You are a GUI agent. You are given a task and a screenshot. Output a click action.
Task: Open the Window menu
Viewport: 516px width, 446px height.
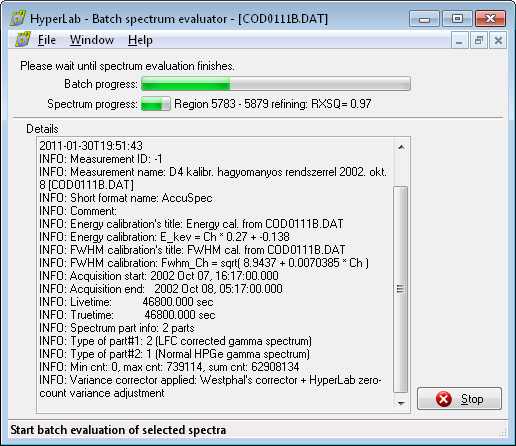click(92, 40)
